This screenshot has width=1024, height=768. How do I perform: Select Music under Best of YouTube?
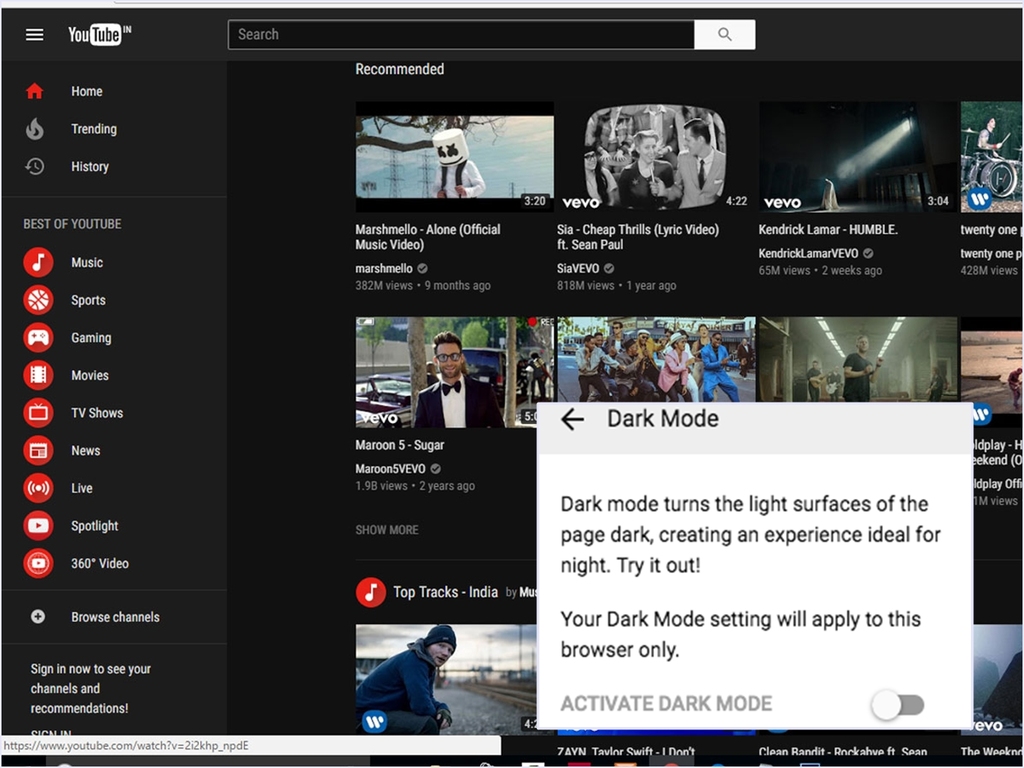coord(87,263)
